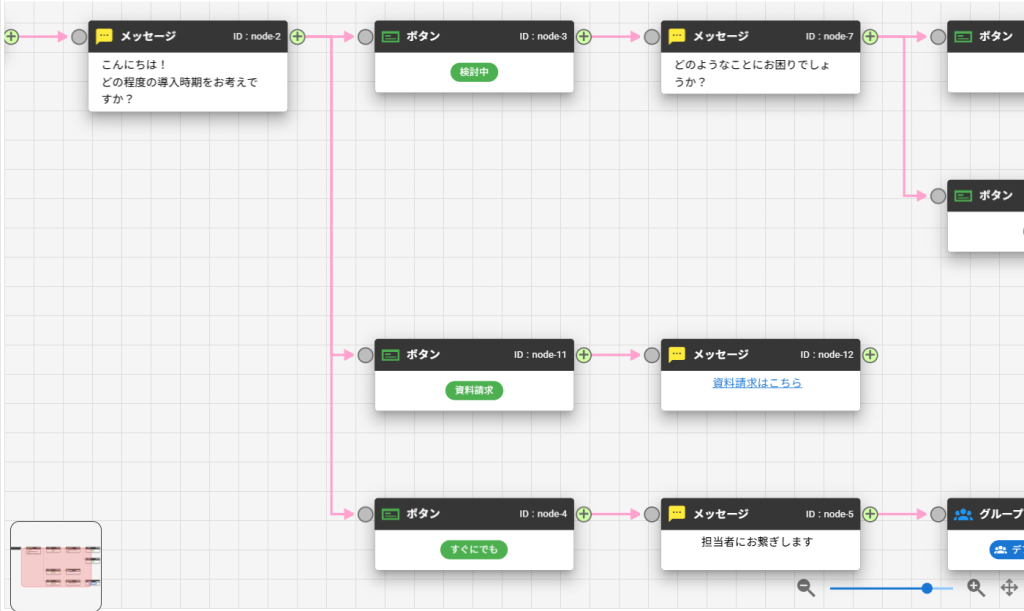Click the どのようなことにお困りでしょうか？ message text
1024x611 pixels.
752,73
